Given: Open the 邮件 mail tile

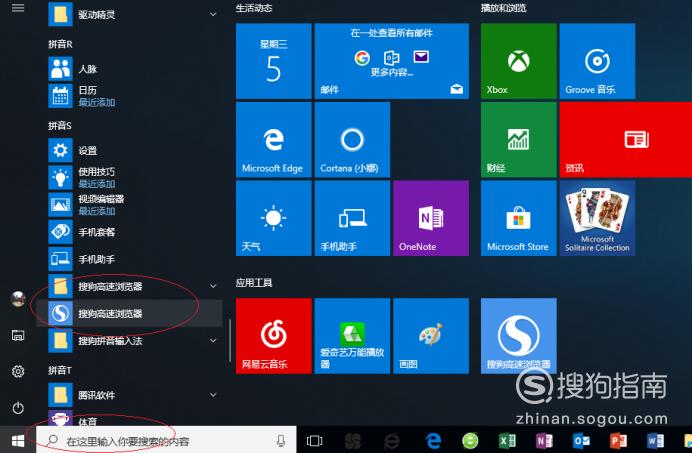Looking at the screenshot, I should click(391, 61).
